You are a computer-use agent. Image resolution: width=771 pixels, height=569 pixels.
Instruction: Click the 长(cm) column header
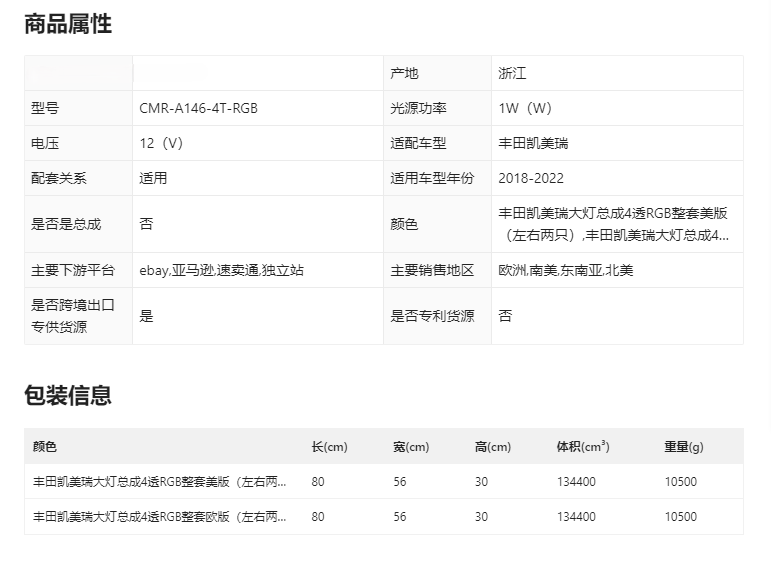tap(329, 447)
